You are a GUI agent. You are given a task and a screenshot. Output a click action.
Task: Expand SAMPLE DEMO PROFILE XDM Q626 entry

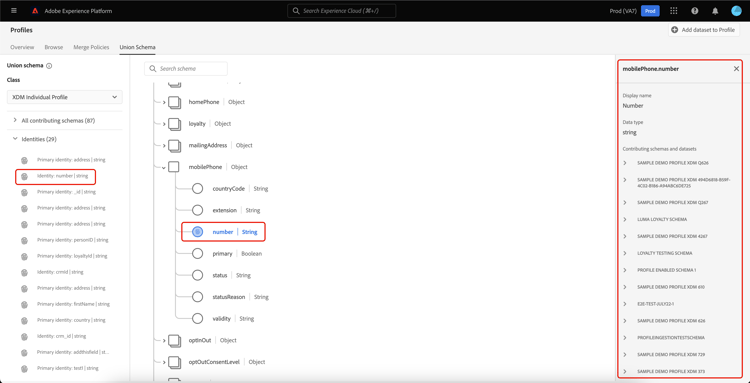point(625,163)
